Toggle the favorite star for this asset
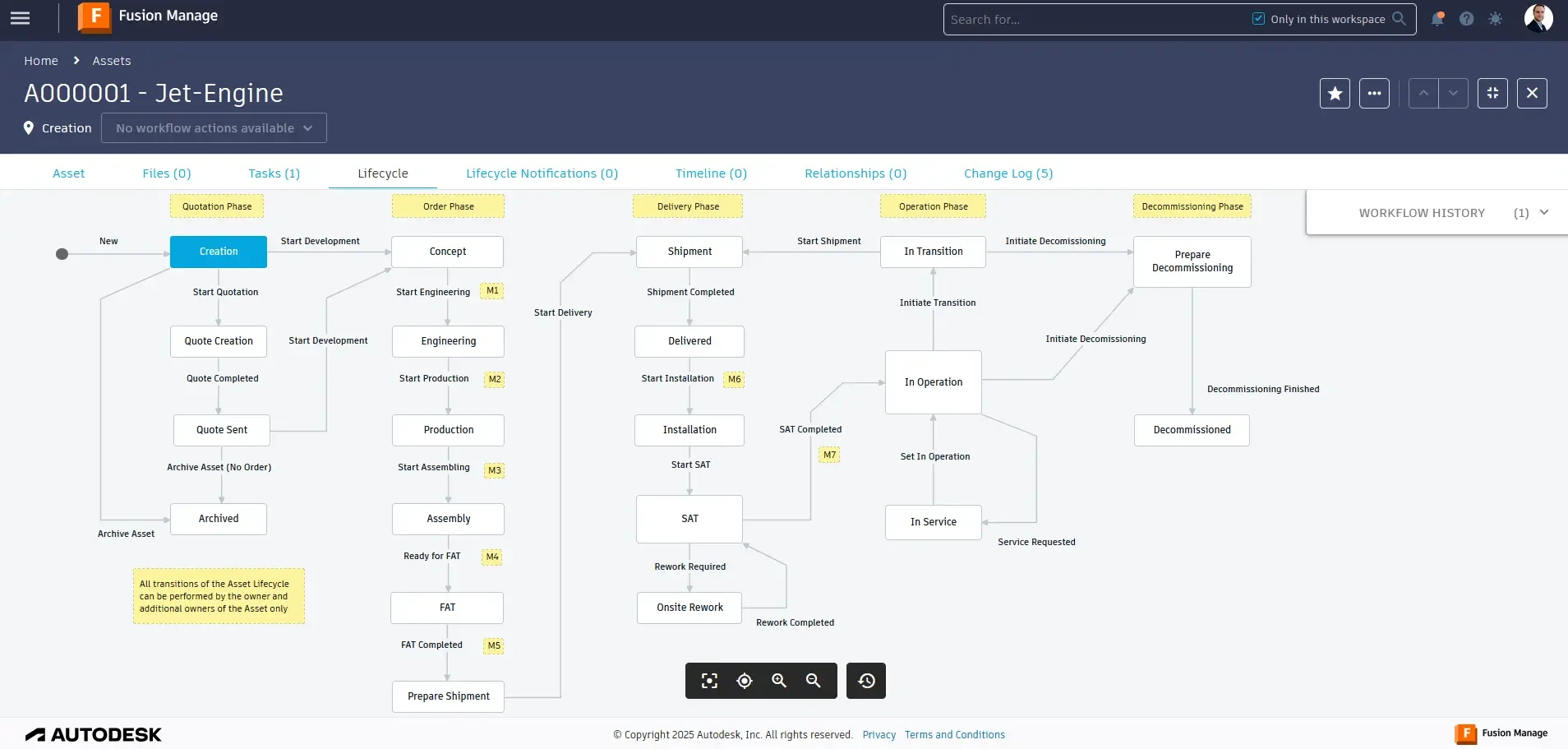 pos(1335,93)
